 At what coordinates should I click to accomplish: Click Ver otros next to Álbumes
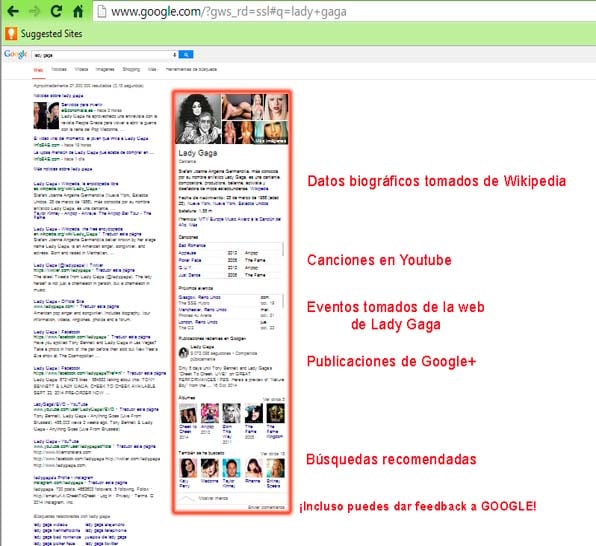pyautogui.click(x=274, y=399)
